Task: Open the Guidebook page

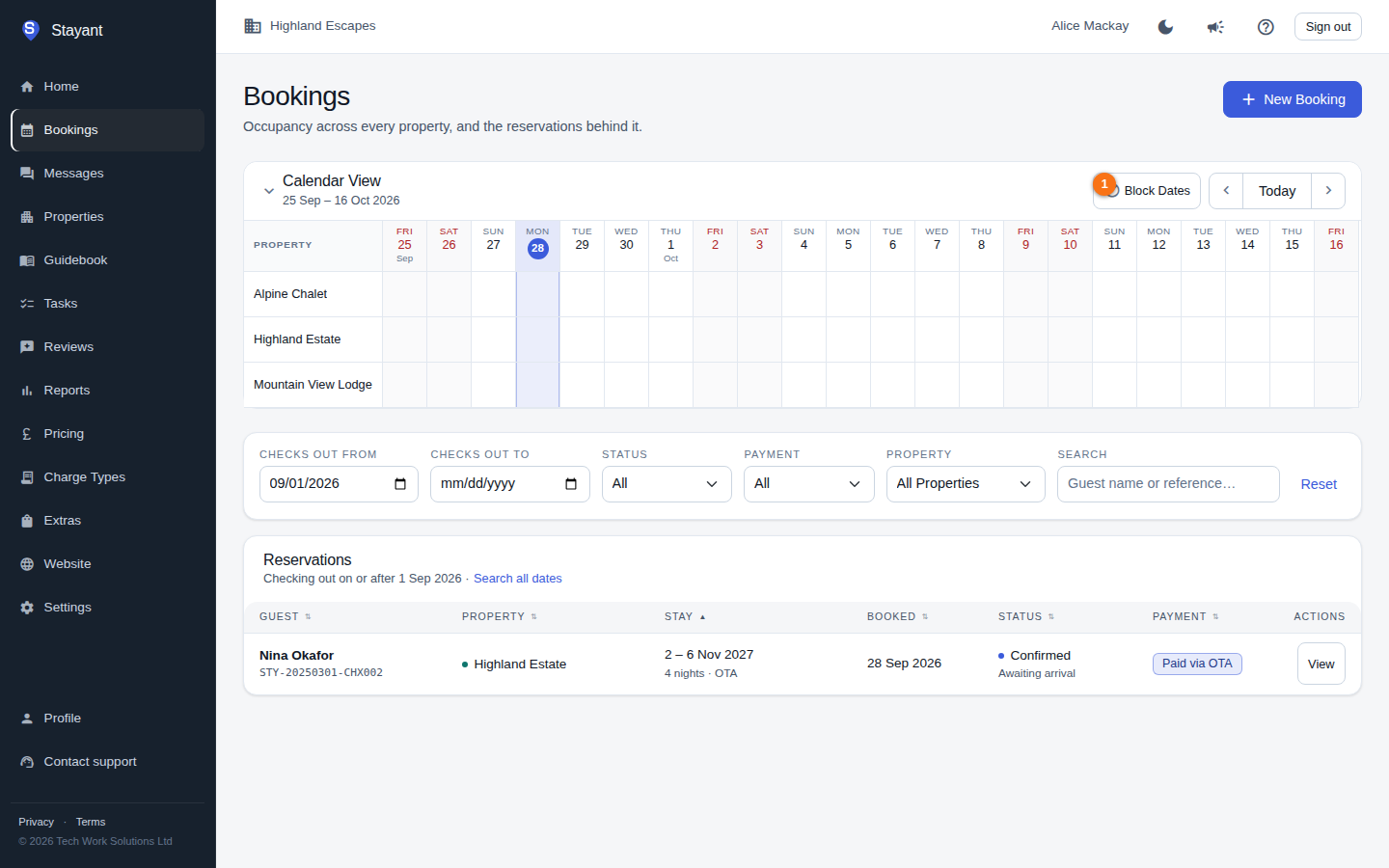Action: click(107, 260)
